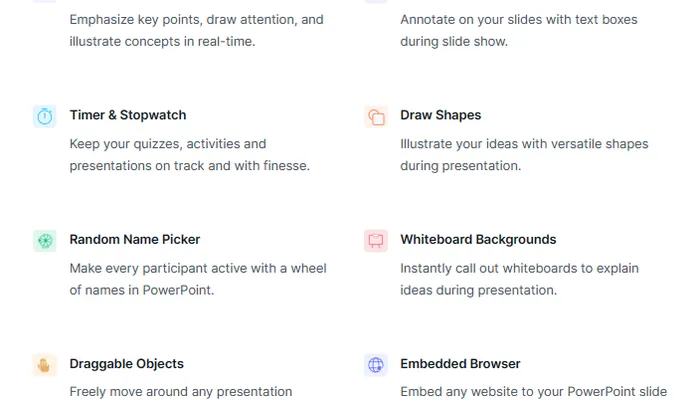Click the Random Name Picker wheel icon
This screenshot has width=700, height=400.
click(x=44, y=240)
